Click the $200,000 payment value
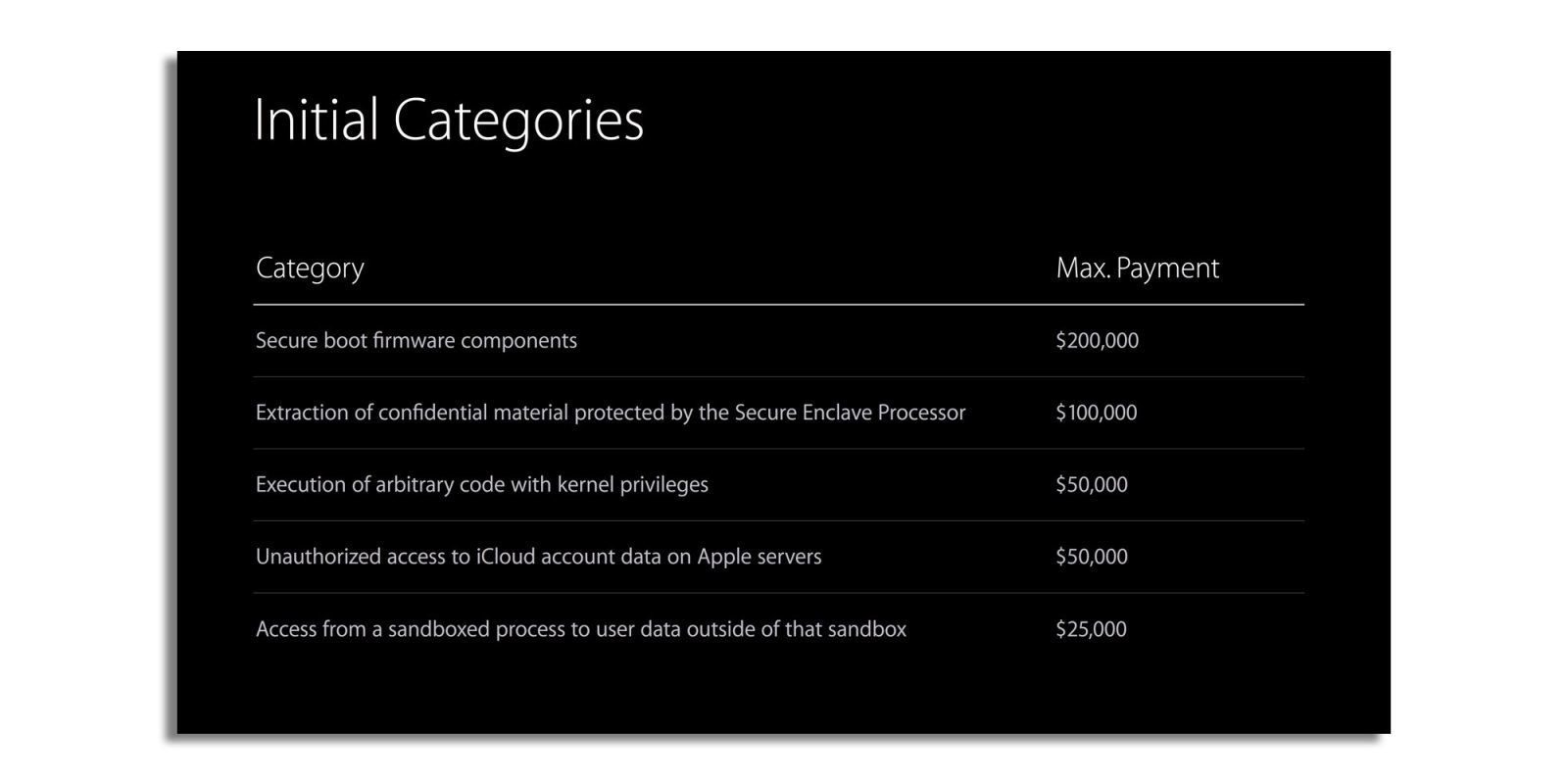Viewport: 1568px width, 784px height. coord(1097,341)
